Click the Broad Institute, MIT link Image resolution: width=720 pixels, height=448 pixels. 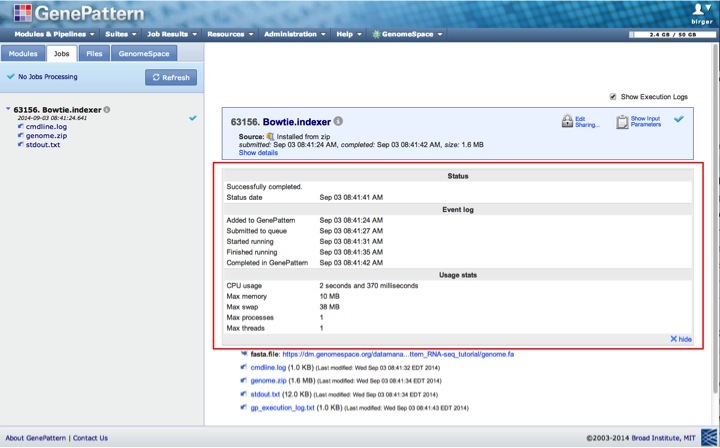[x=664, y=438]
